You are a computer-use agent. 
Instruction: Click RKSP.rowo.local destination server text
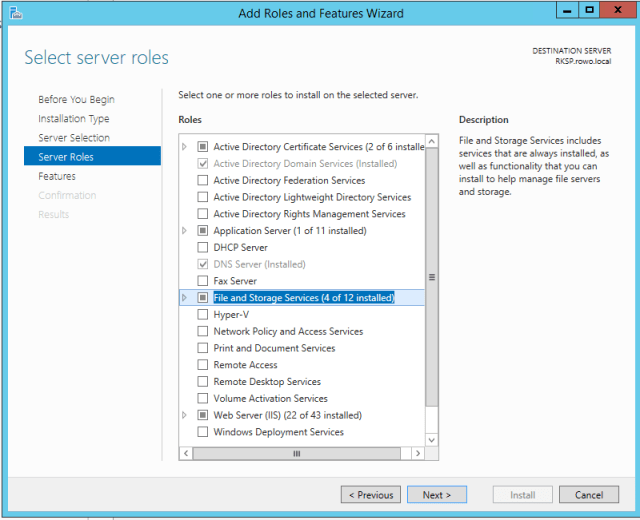(x=583, y=61)
